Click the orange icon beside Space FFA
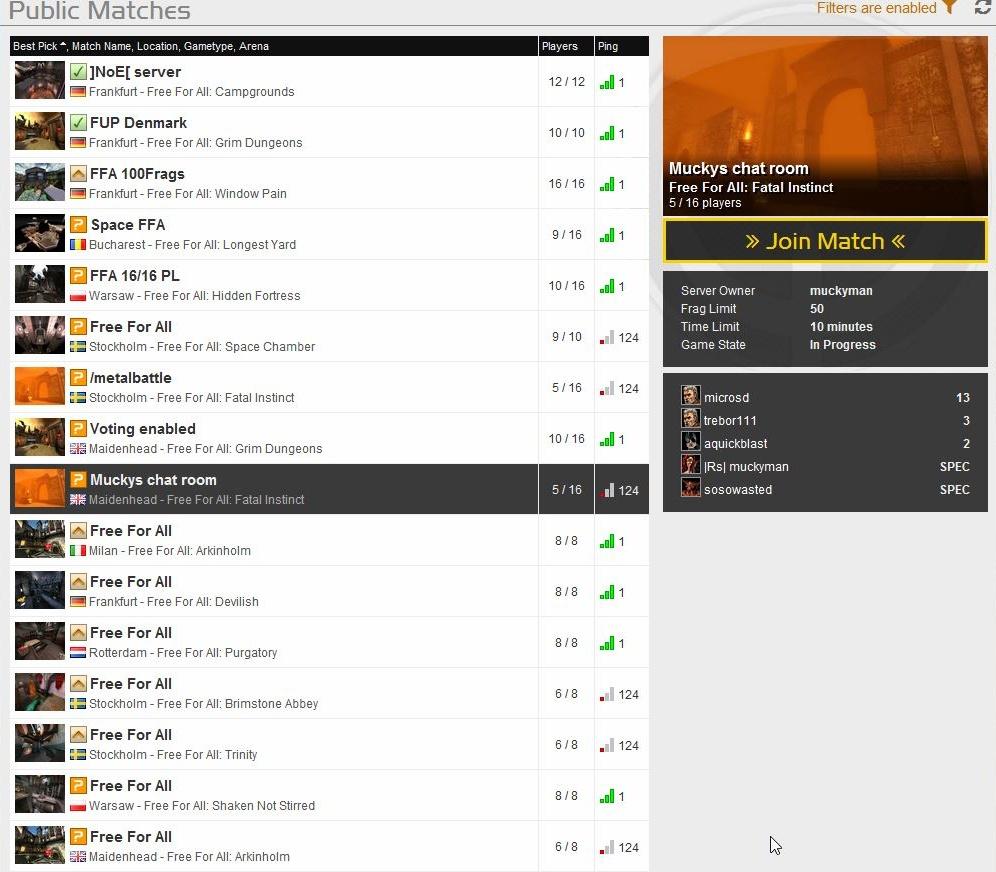The image size is (996, 872). (x=78, y=224)
